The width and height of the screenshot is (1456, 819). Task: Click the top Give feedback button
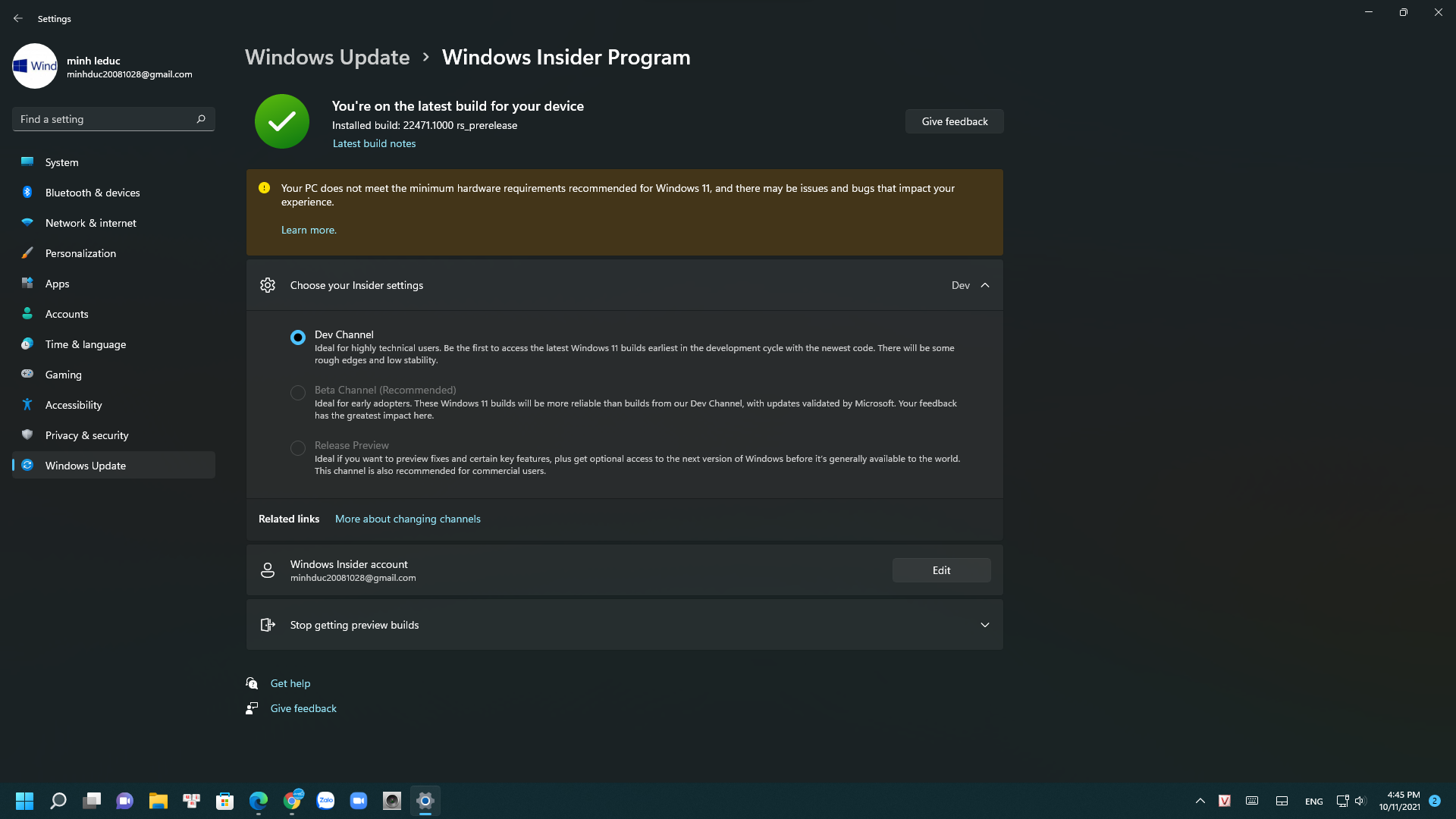955,121
